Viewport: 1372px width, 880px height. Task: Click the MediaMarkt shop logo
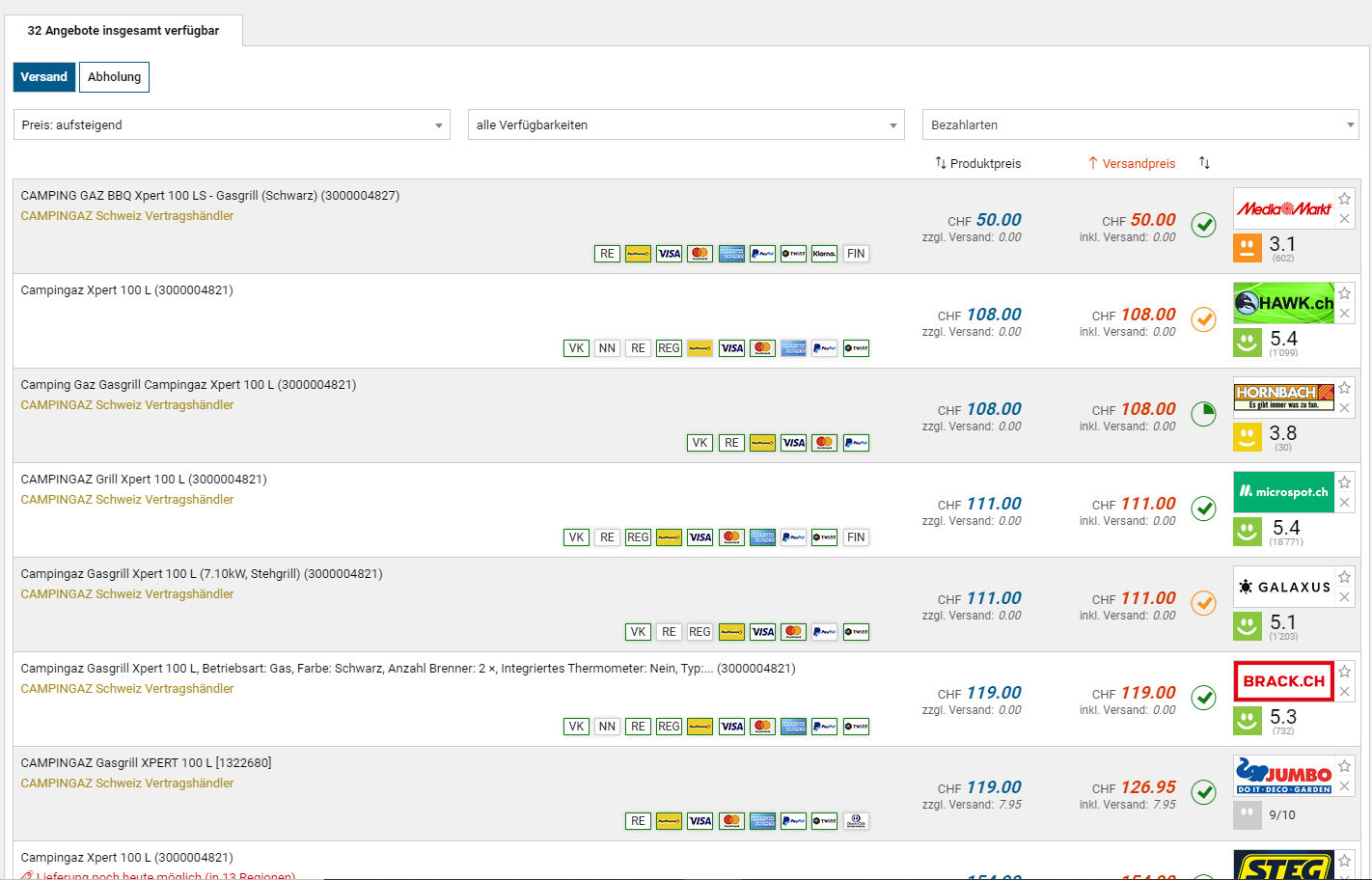pyautogui.click(x=1283, y=208)
